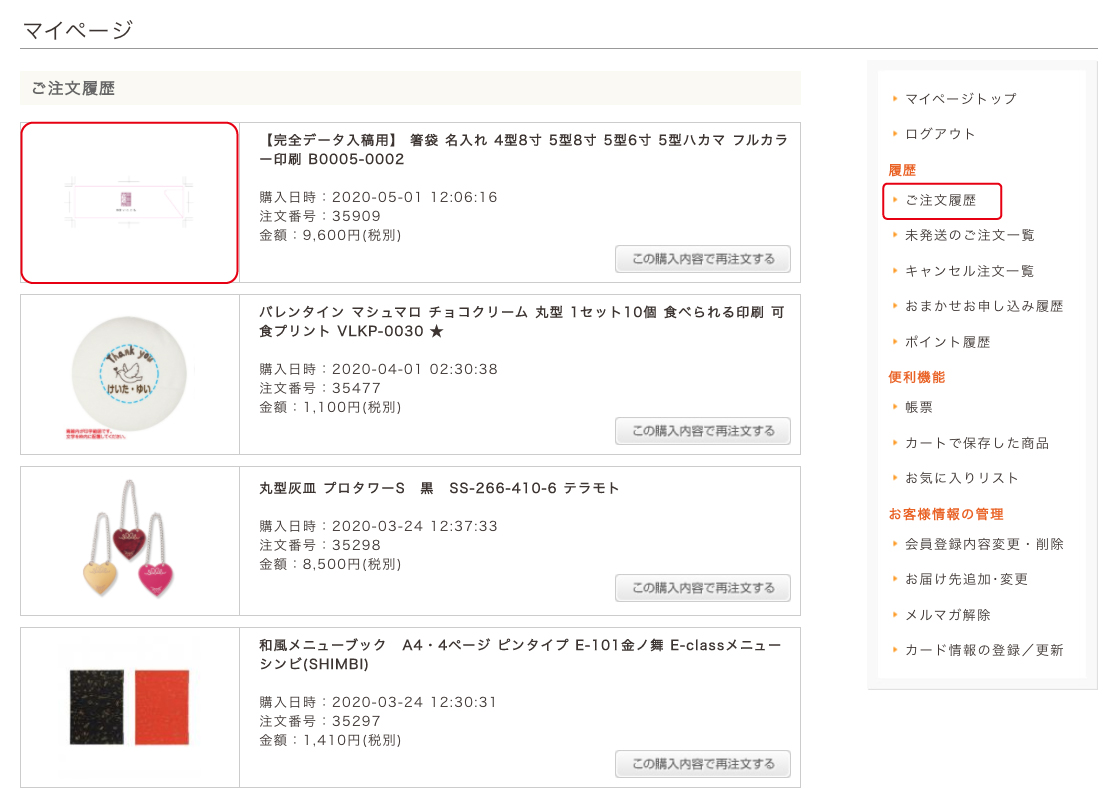This screenshot has width=1115, height=789.
Task: View キャンセル注文一覧 in sidebar
Action: [969, 271]
